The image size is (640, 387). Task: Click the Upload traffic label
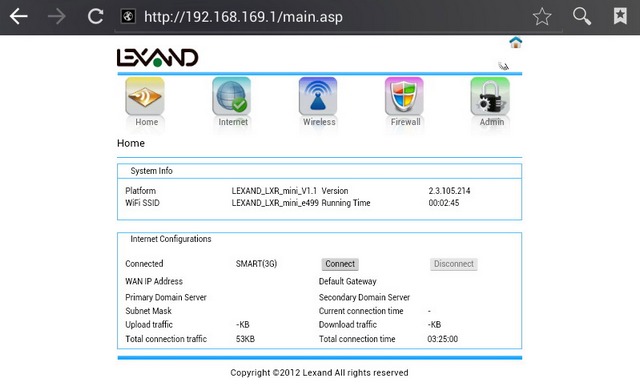pos(149,325)
